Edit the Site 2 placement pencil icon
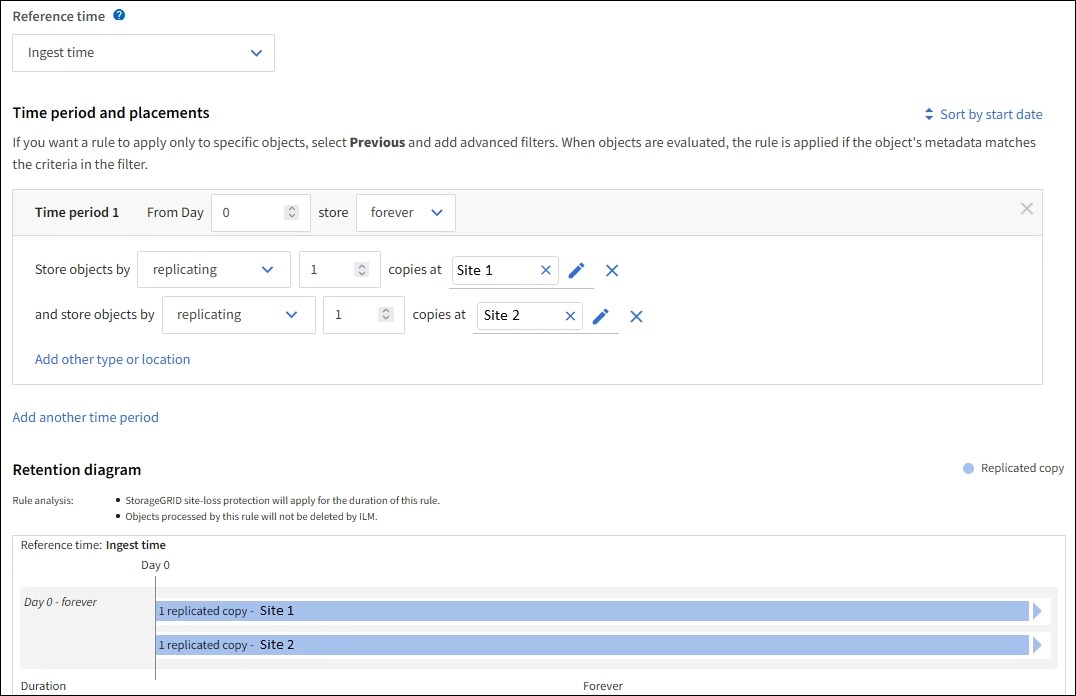1076x696 pixels. 600,316
